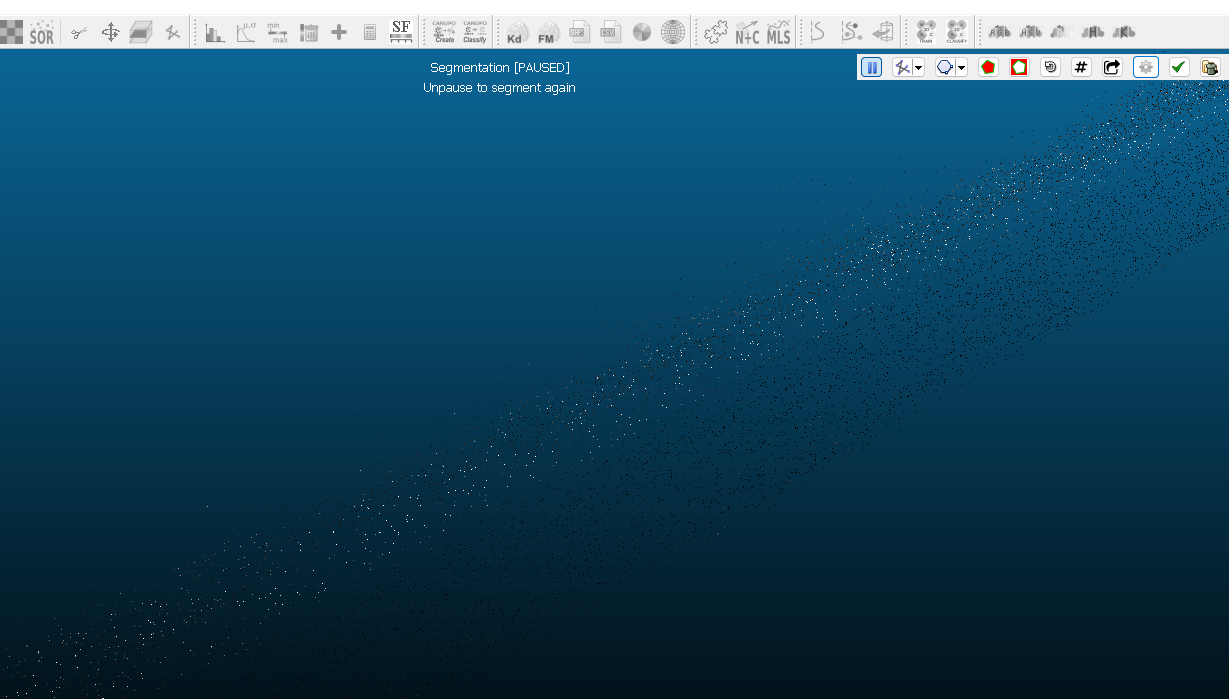Open the Gaussian filter tool
The image size is (1229, 699).
pos(248,32)
